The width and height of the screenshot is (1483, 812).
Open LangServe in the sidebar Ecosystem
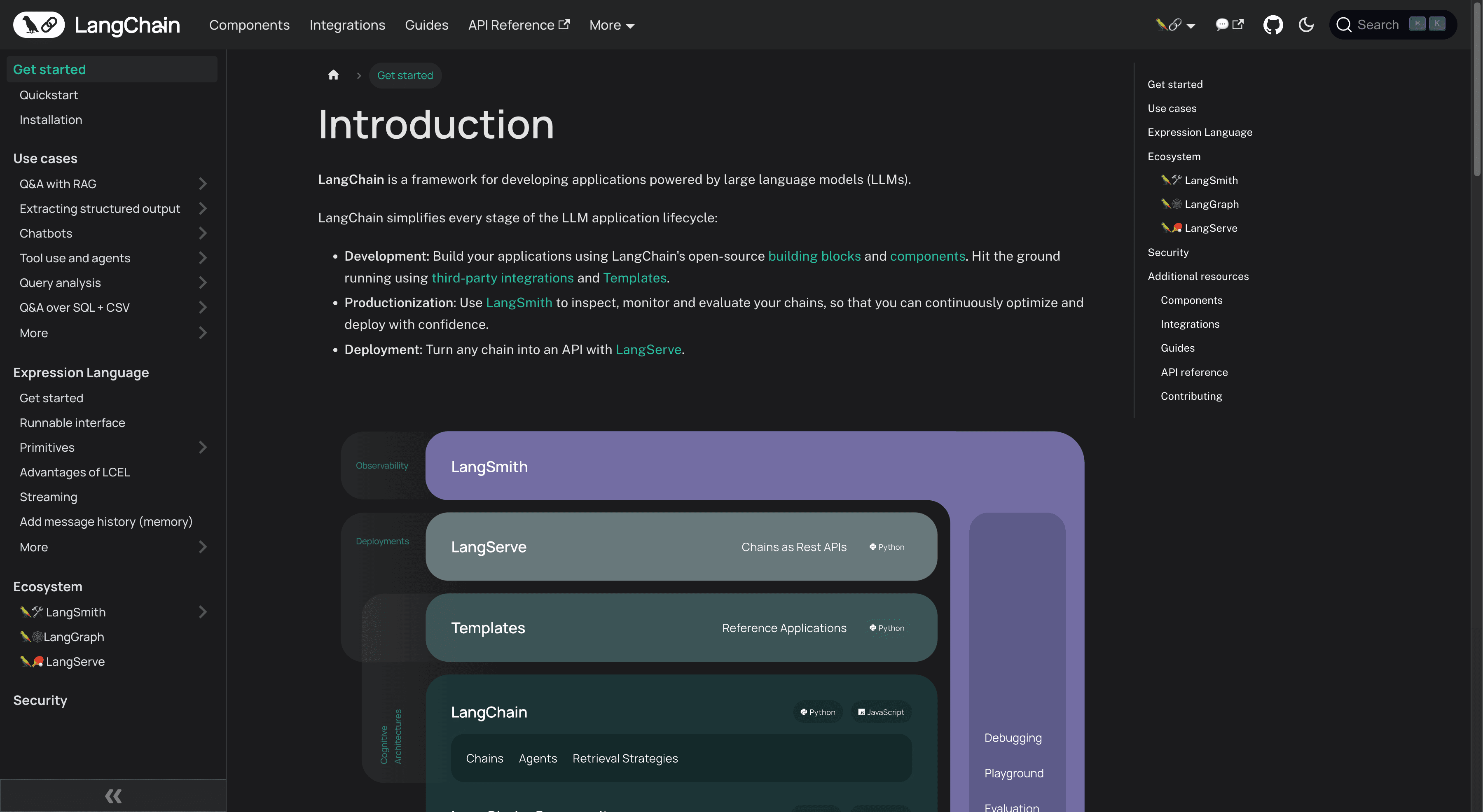(62, 661)
